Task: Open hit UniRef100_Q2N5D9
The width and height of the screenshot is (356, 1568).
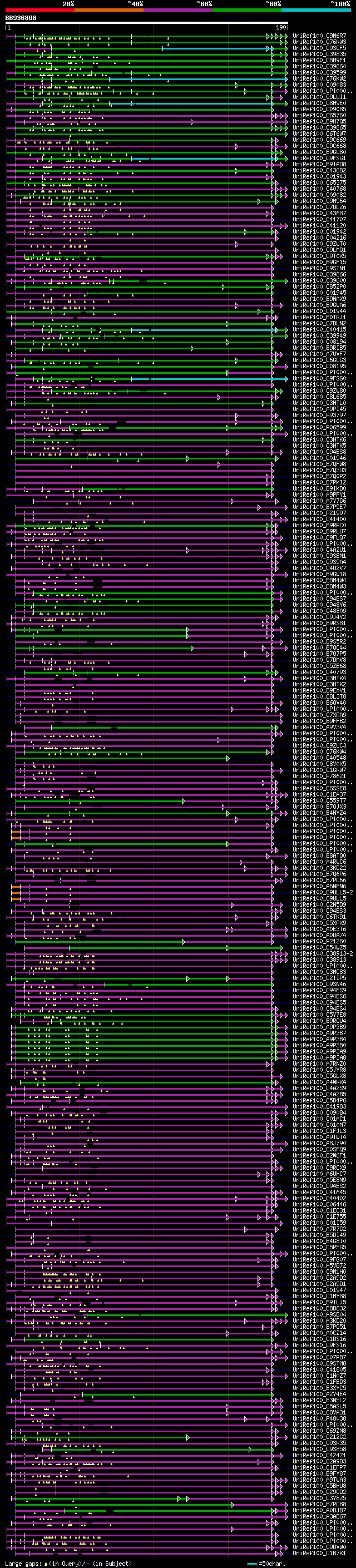Action: pos(319,904)
